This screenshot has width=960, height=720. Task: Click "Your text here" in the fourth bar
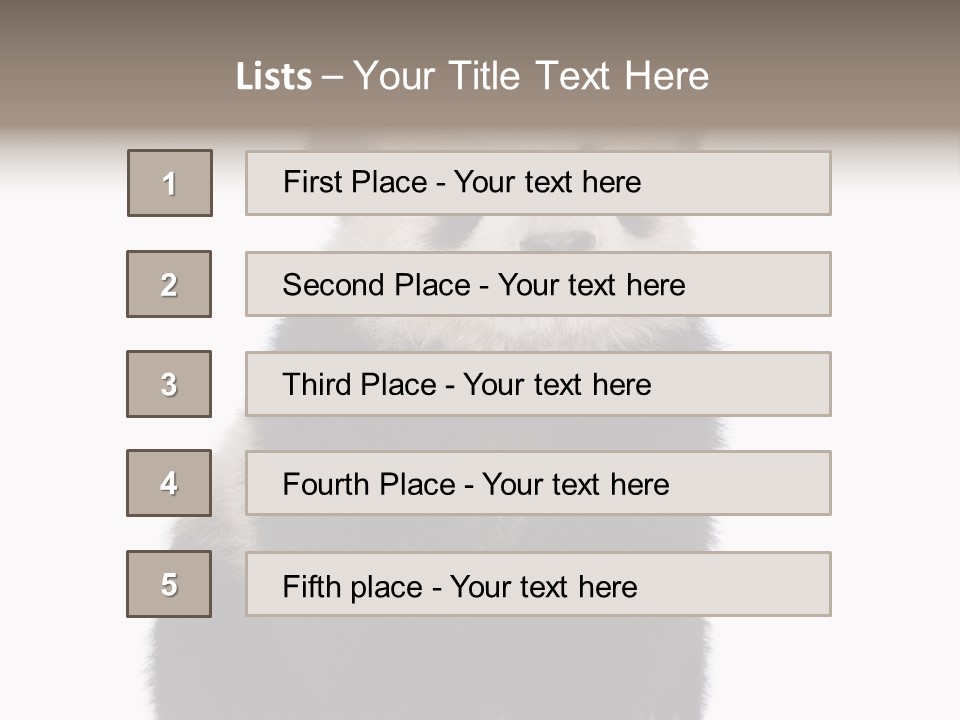[x=575, y=485]
